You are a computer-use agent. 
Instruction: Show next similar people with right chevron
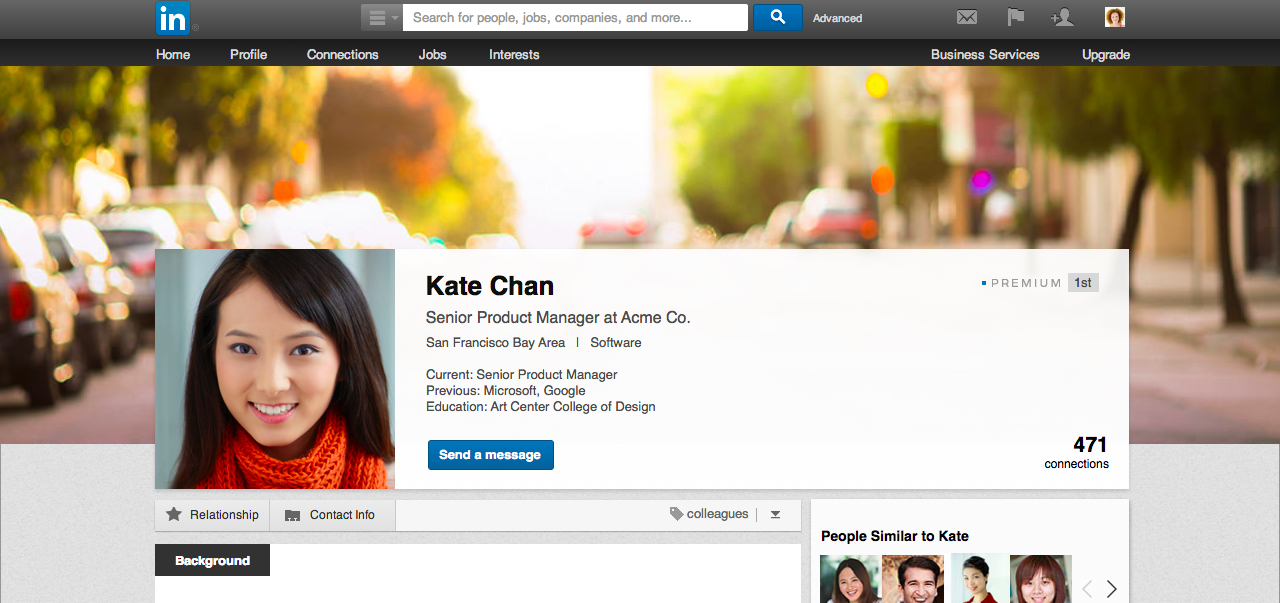(x=1111, y=589)
